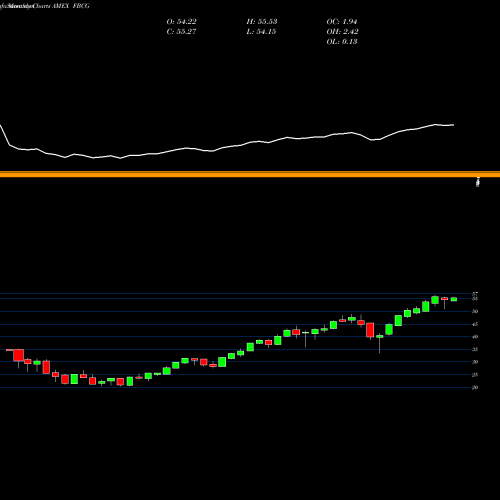Select the high value 'H: 55.53'
Image resolution: width=500 pixels, height=500 pixels.
click(262, 22)
